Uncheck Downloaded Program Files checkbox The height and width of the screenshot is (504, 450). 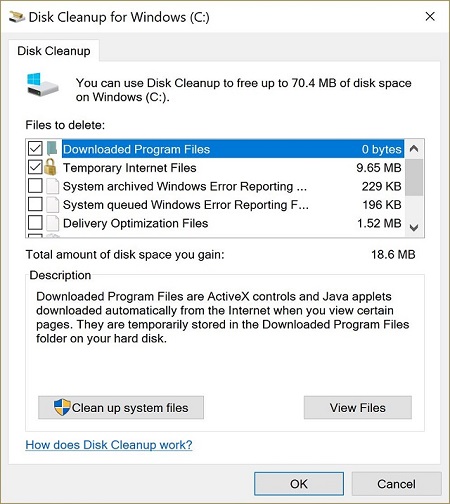pos(35,149)
